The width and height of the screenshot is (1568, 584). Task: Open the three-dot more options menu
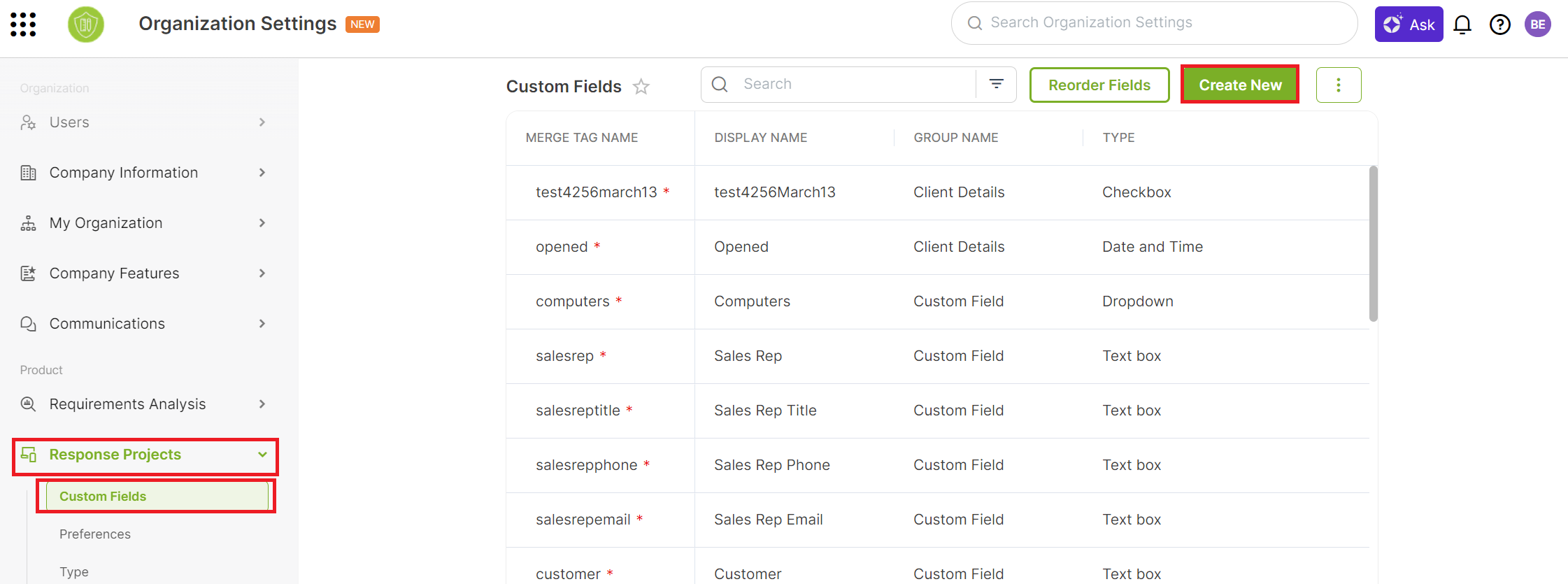click(1339, 85)
